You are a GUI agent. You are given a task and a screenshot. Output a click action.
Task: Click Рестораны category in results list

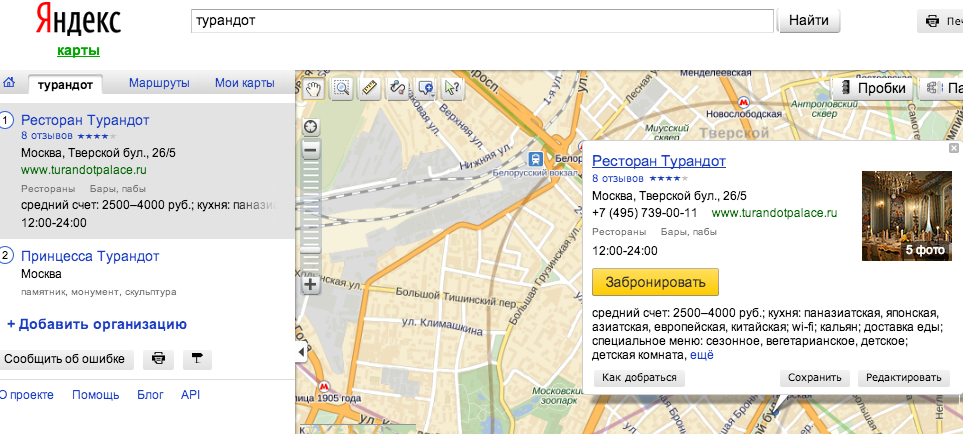click(49, 189)
